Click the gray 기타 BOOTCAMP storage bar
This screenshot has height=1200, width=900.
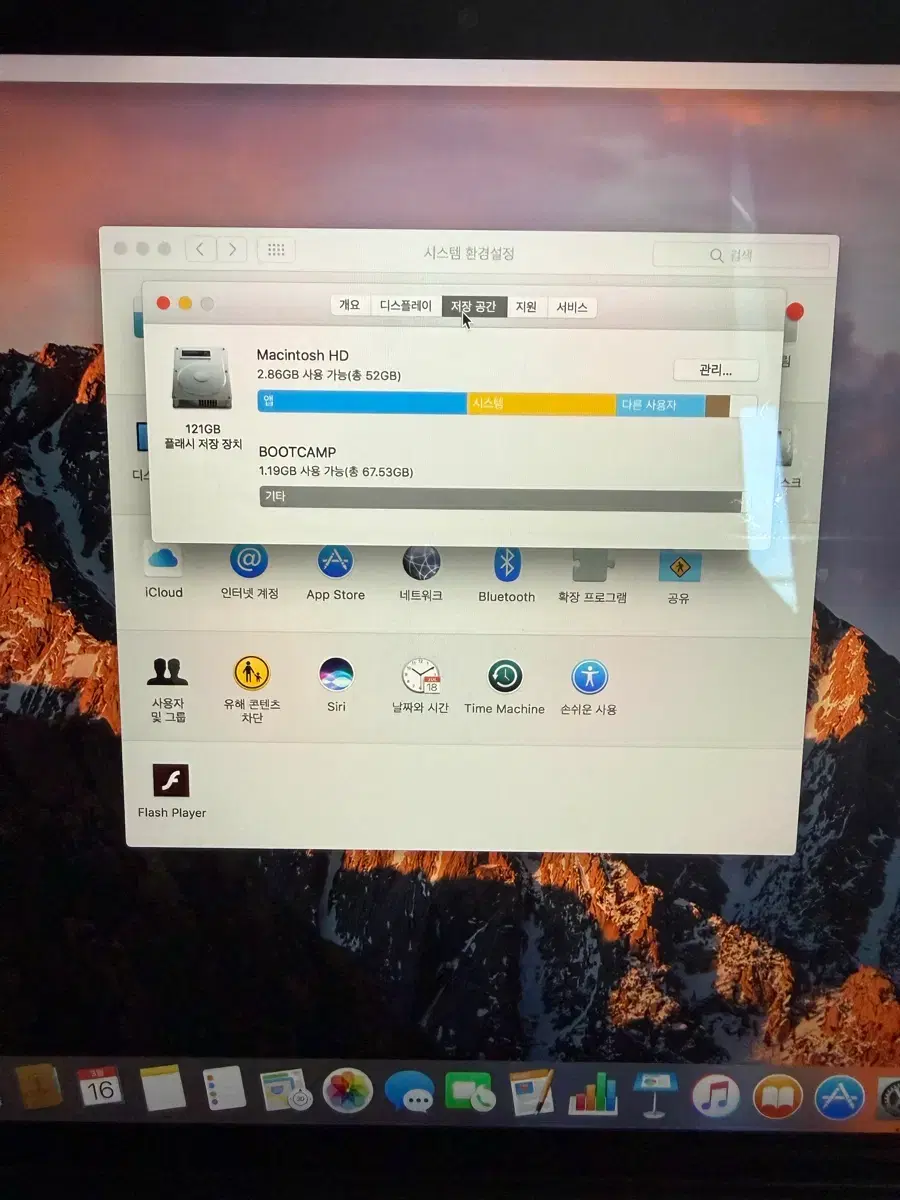[x=501, y=499]
